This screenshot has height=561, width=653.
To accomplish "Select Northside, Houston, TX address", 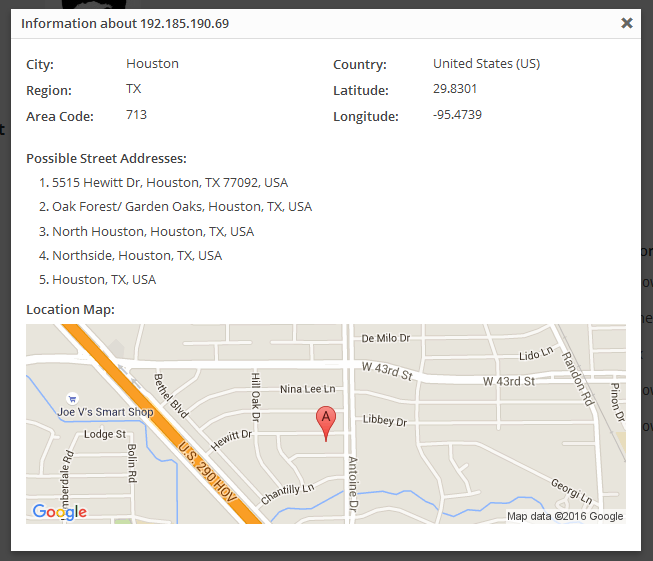I will pyautogui.click(x=137, y=255).
